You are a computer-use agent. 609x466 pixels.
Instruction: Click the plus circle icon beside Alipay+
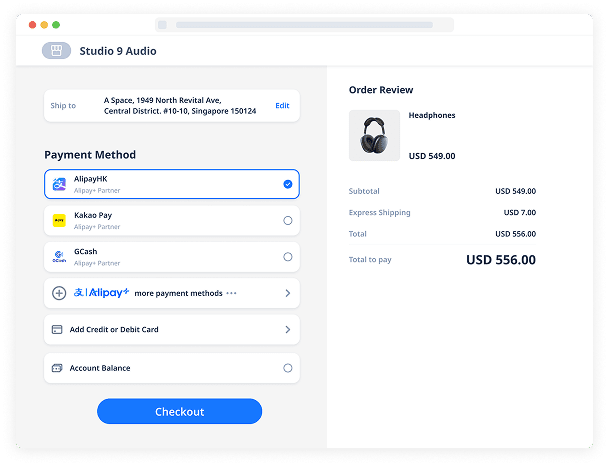pos(59,293)
